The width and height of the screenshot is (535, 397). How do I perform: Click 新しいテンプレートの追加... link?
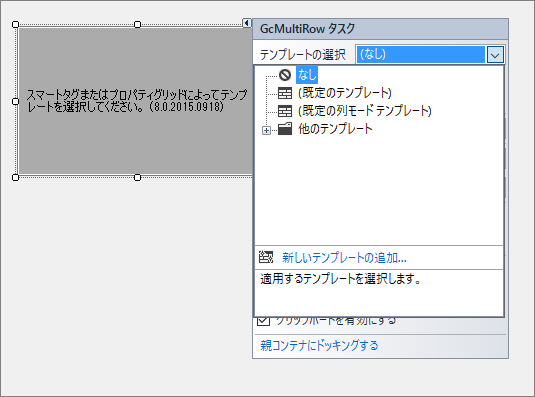[x=344, y=258]
